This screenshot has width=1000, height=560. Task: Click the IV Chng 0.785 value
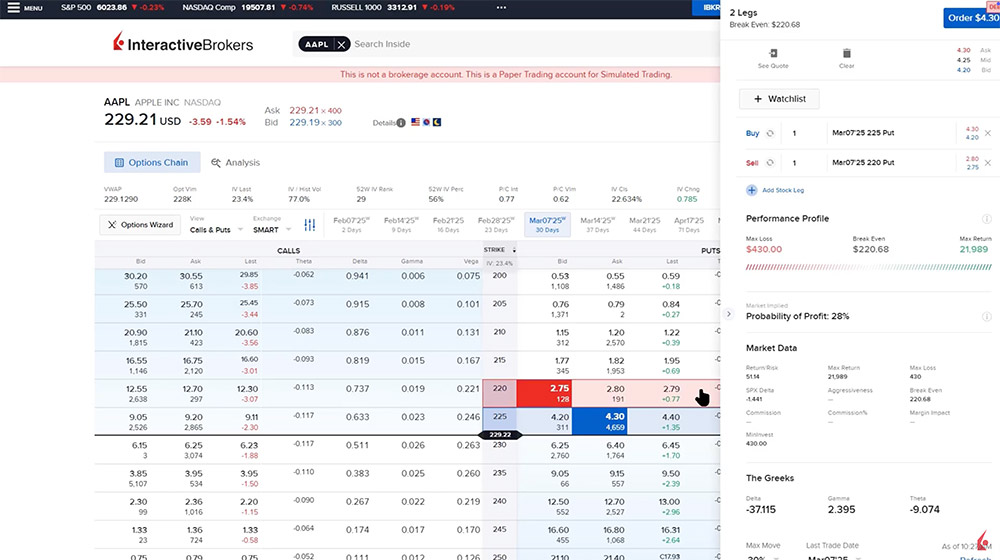click(687, 199)
